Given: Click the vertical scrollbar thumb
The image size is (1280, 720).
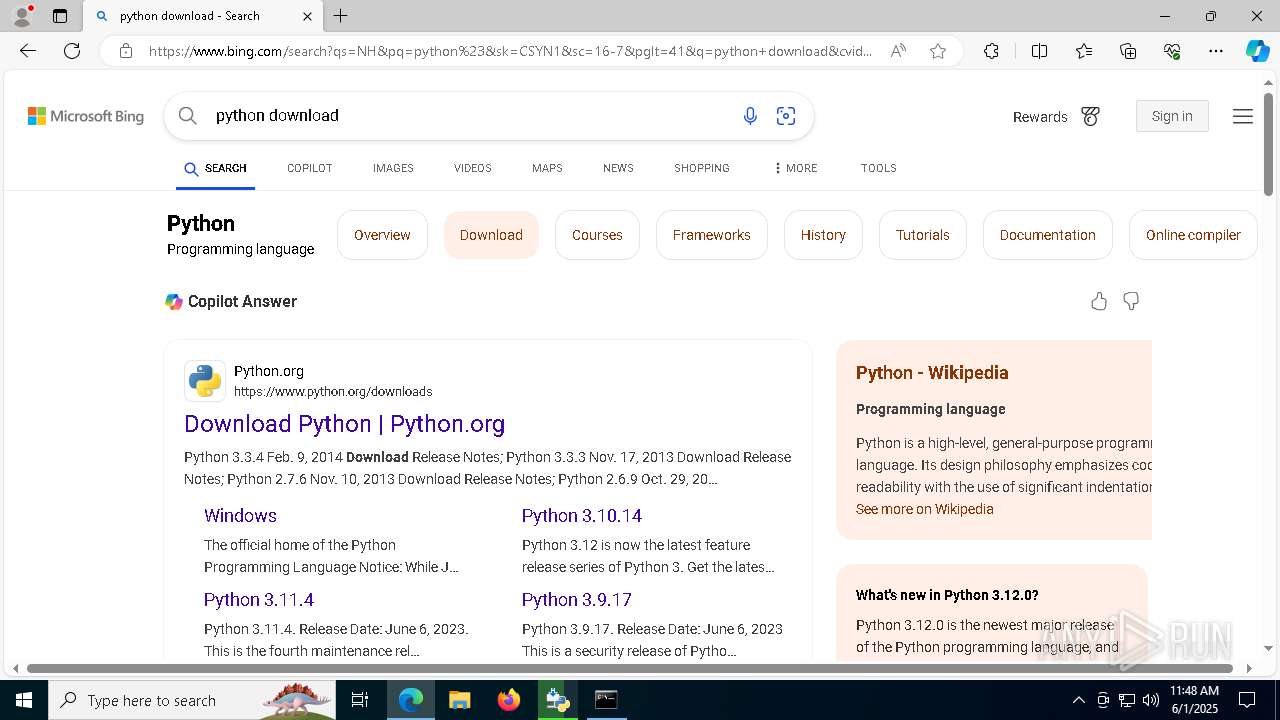Looking at the screenshot, I should point(1268,144).
